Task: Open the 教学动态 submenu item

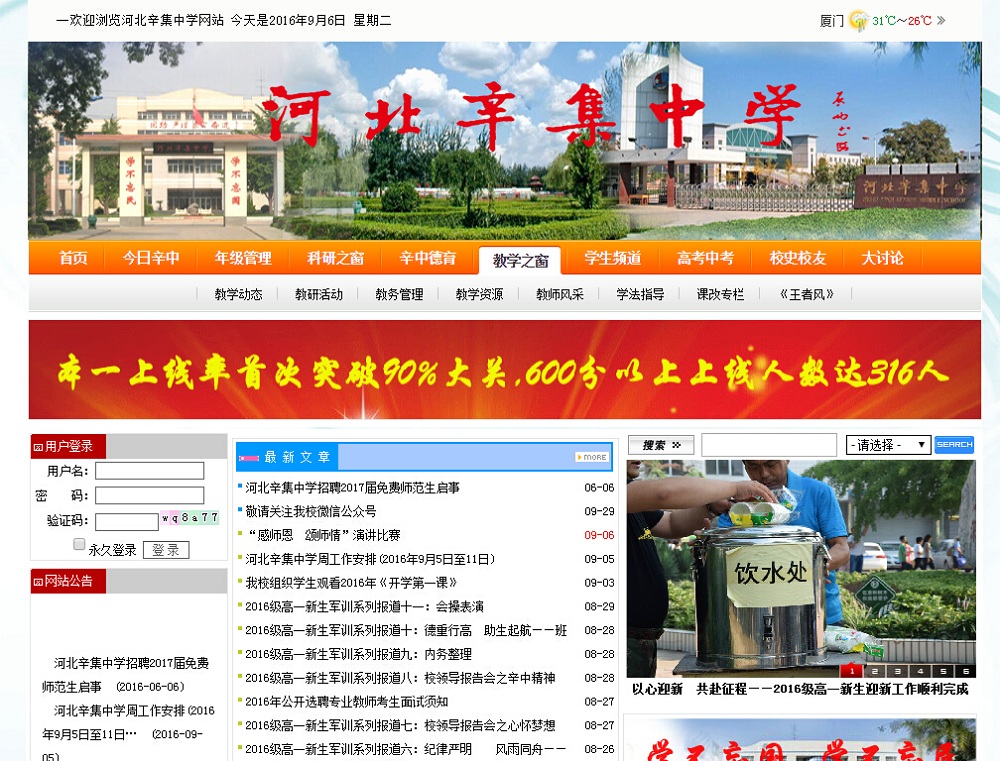Action: 239,294
